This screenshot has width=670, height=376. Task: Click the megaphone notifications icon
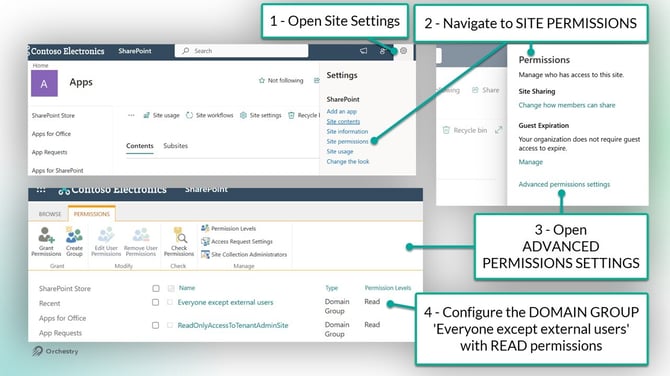point(363,51)
